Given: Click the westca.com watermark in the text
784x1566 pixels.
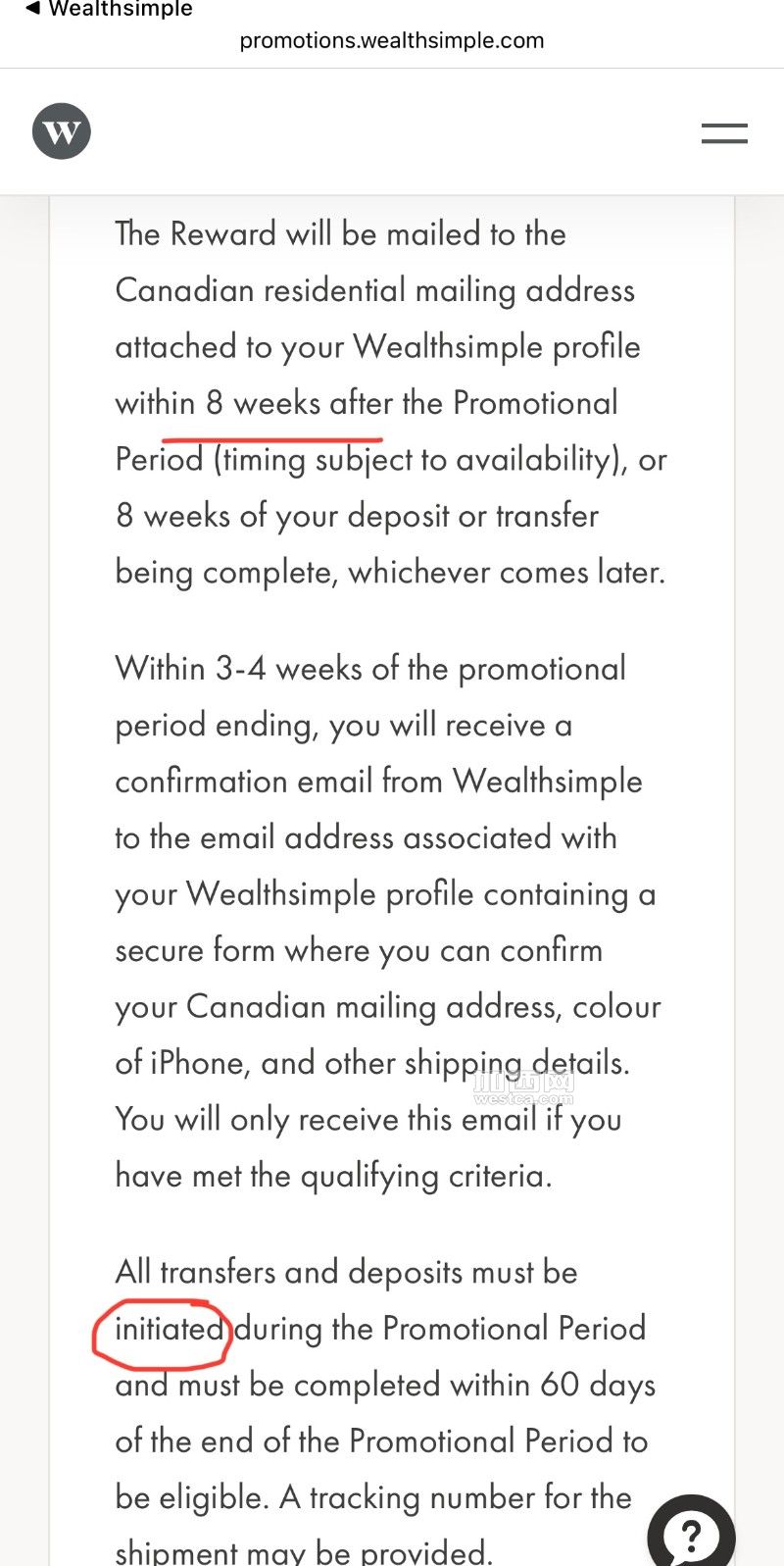Looking at the screenshot, I should point(522,1088).
